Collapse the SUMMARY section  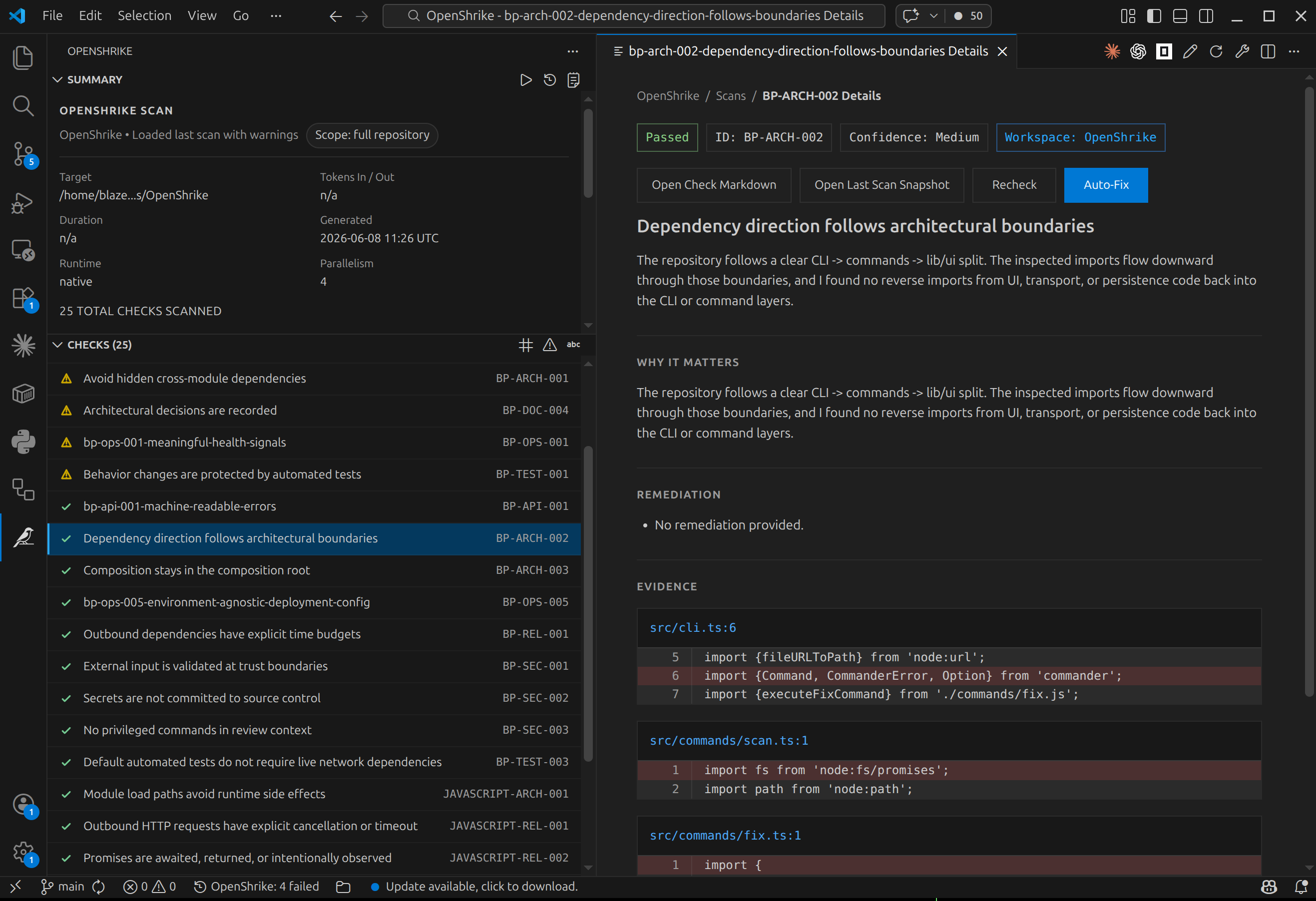[57, 80]
